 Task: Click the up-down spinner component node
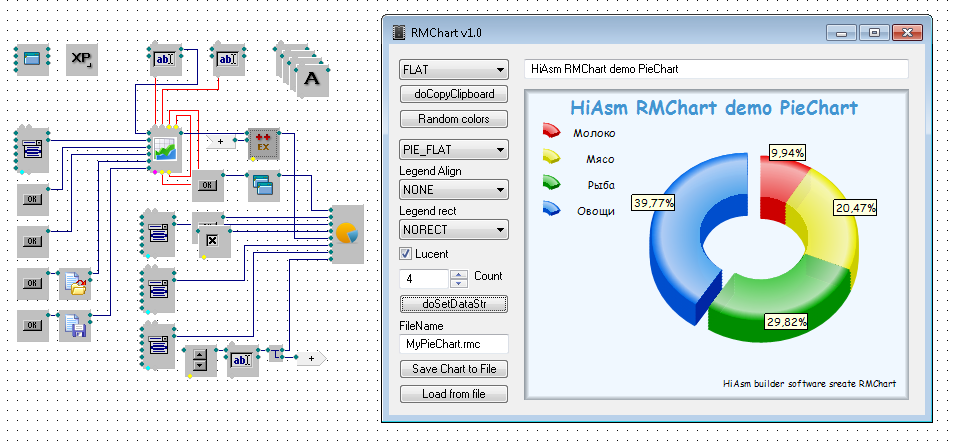(x=201, y=360)
